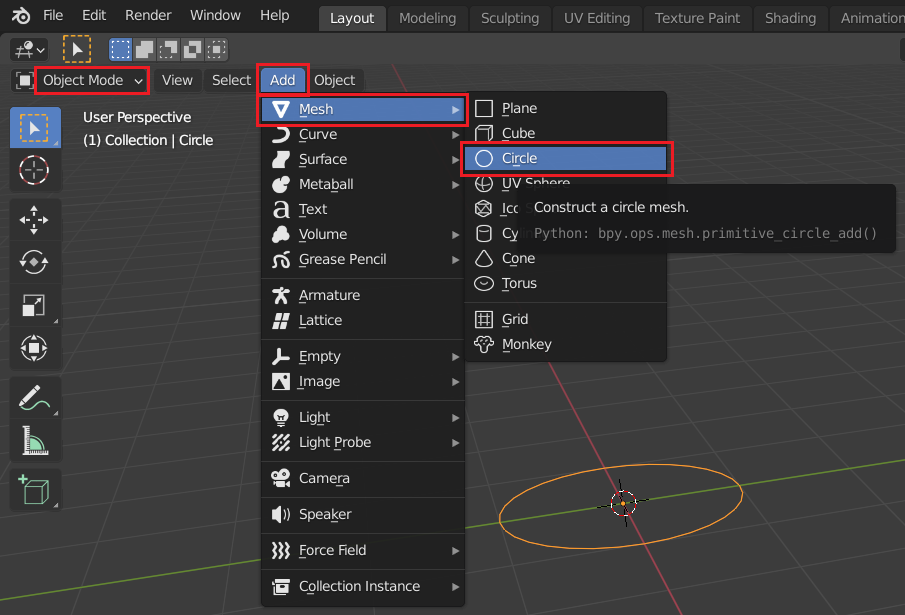This screenshot has height=615, width=905.
Task: Add an Armature object
Action: click(362, 295)
